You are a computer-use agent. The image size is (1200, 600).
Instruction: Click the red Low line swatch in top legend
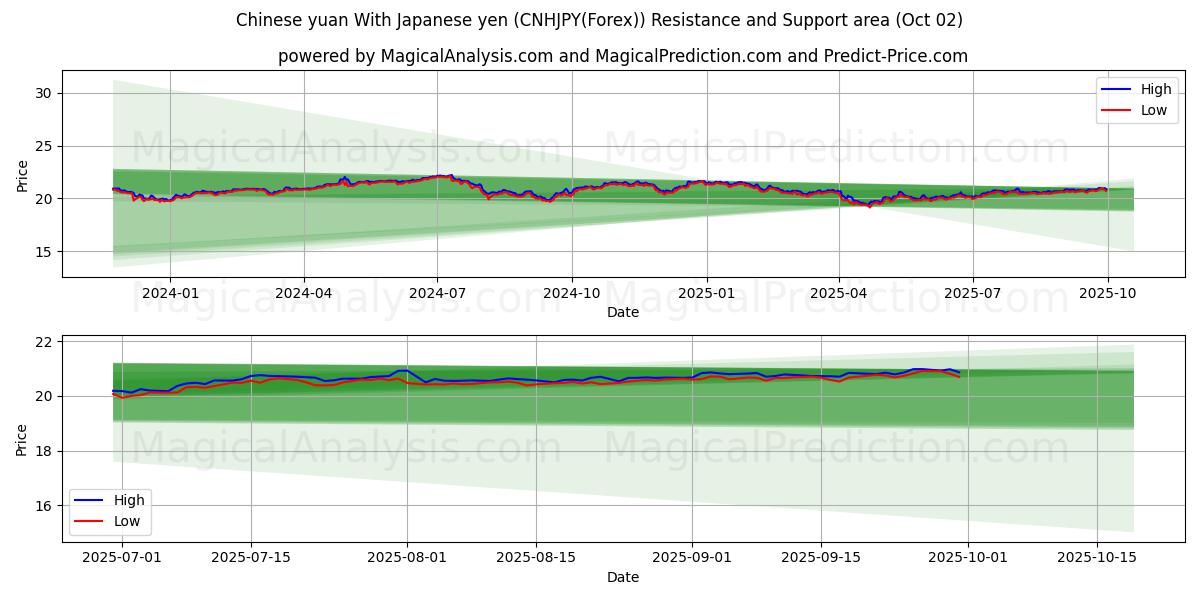point(1116,110)
